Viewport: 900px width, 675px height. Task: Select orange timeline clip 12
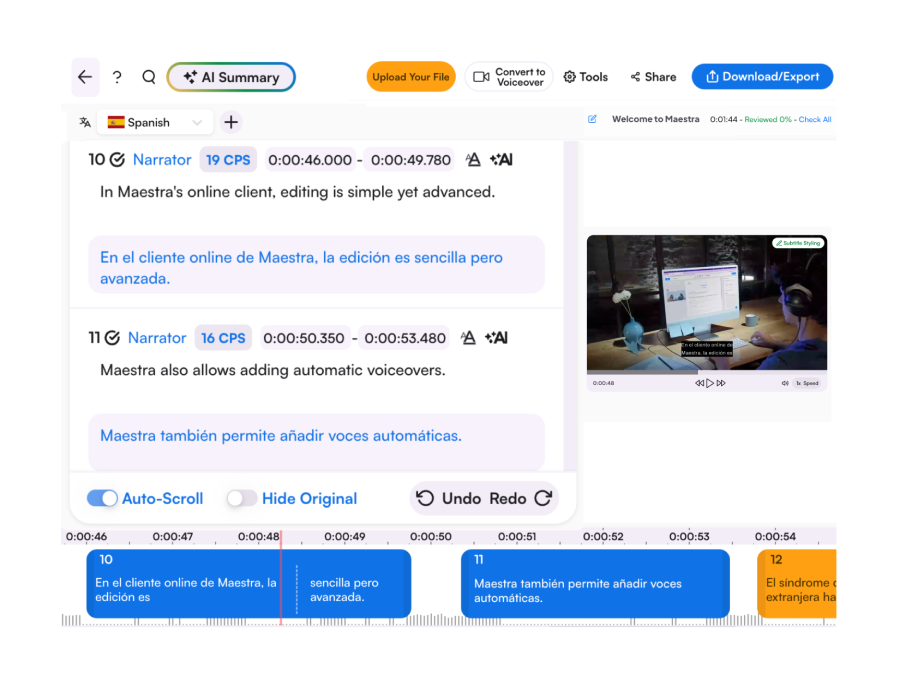pos(797,583)
